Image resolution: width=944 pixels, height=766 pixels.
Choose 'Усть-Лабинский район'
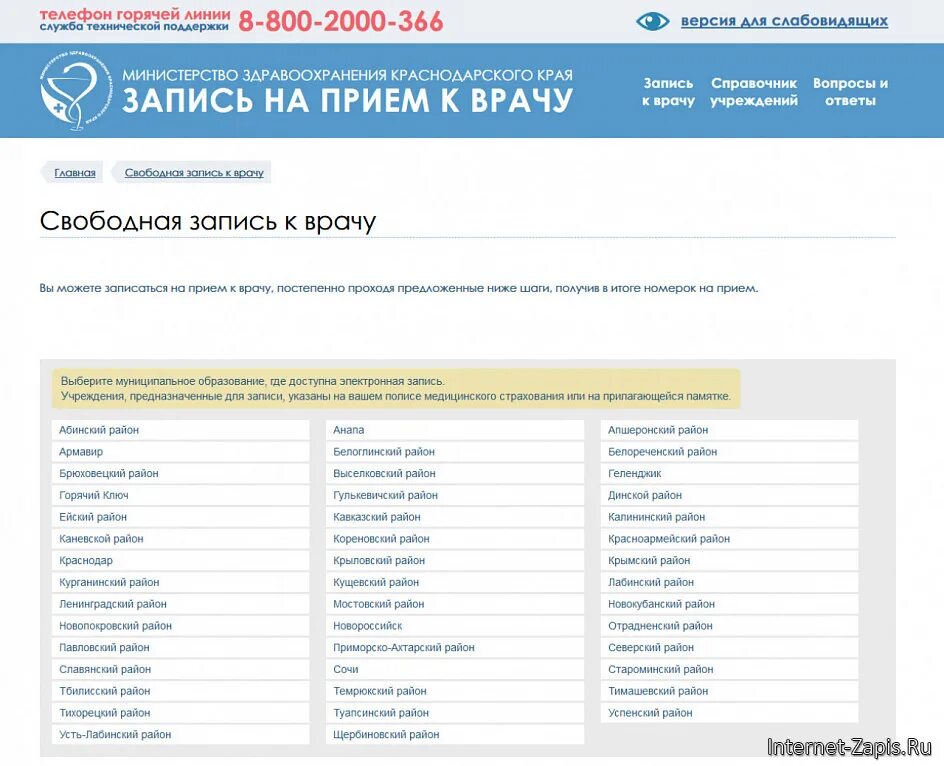point(181,734)
